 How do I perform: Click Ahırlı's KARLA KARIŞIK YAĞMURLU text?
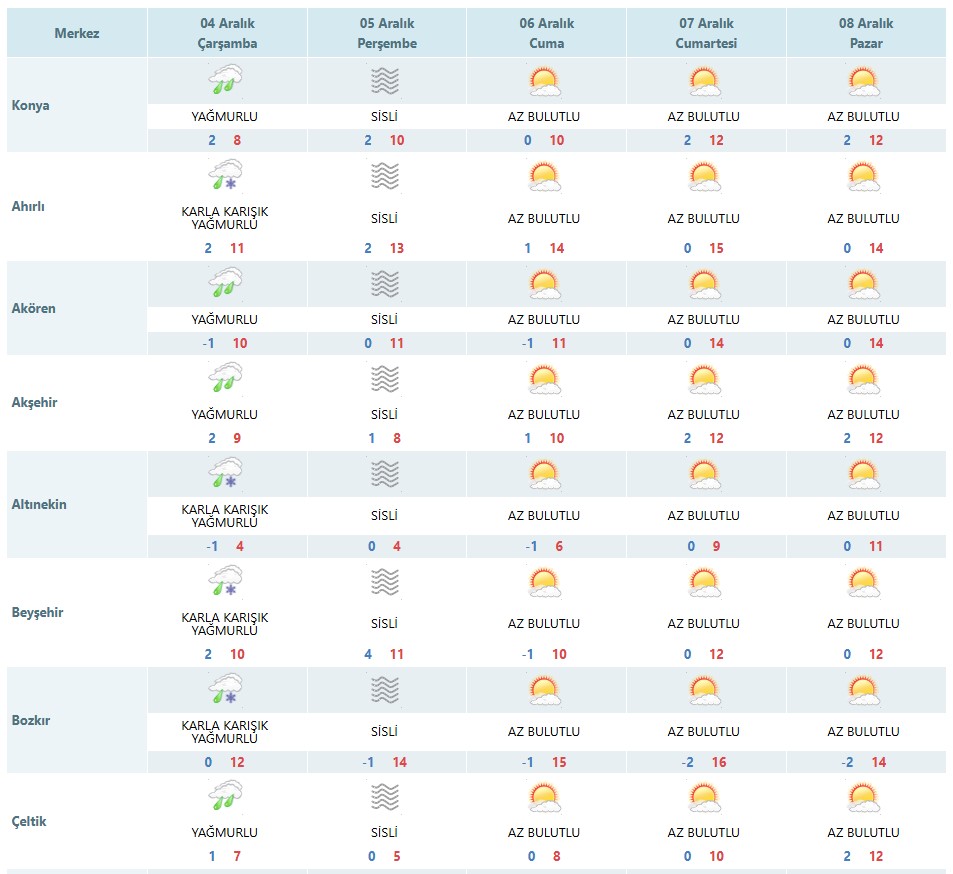[x=225, y=218]
